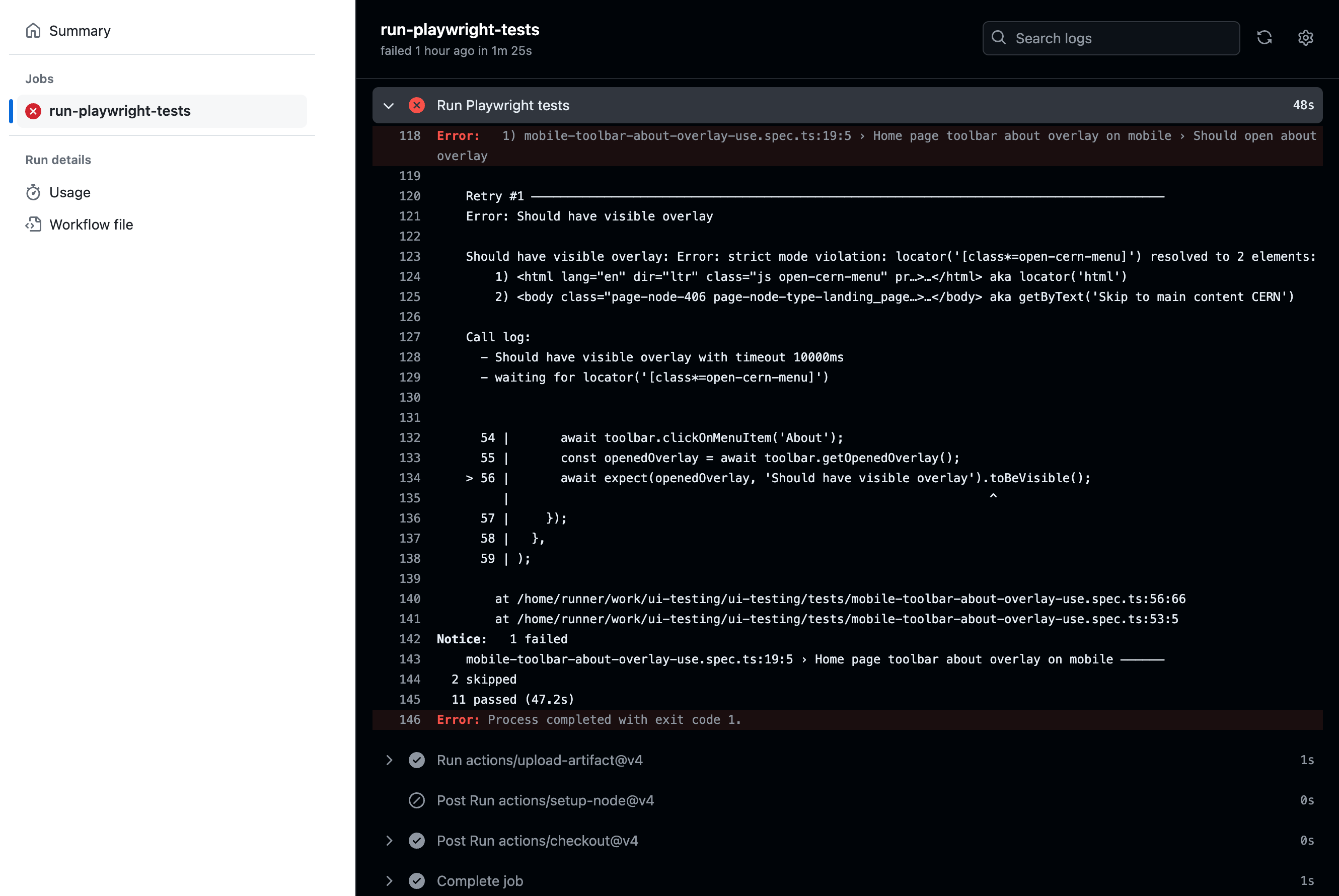Click the upload artifact success checkmark icon
The width and height of the screenshot is (1339, 896).
pos(416,760)
